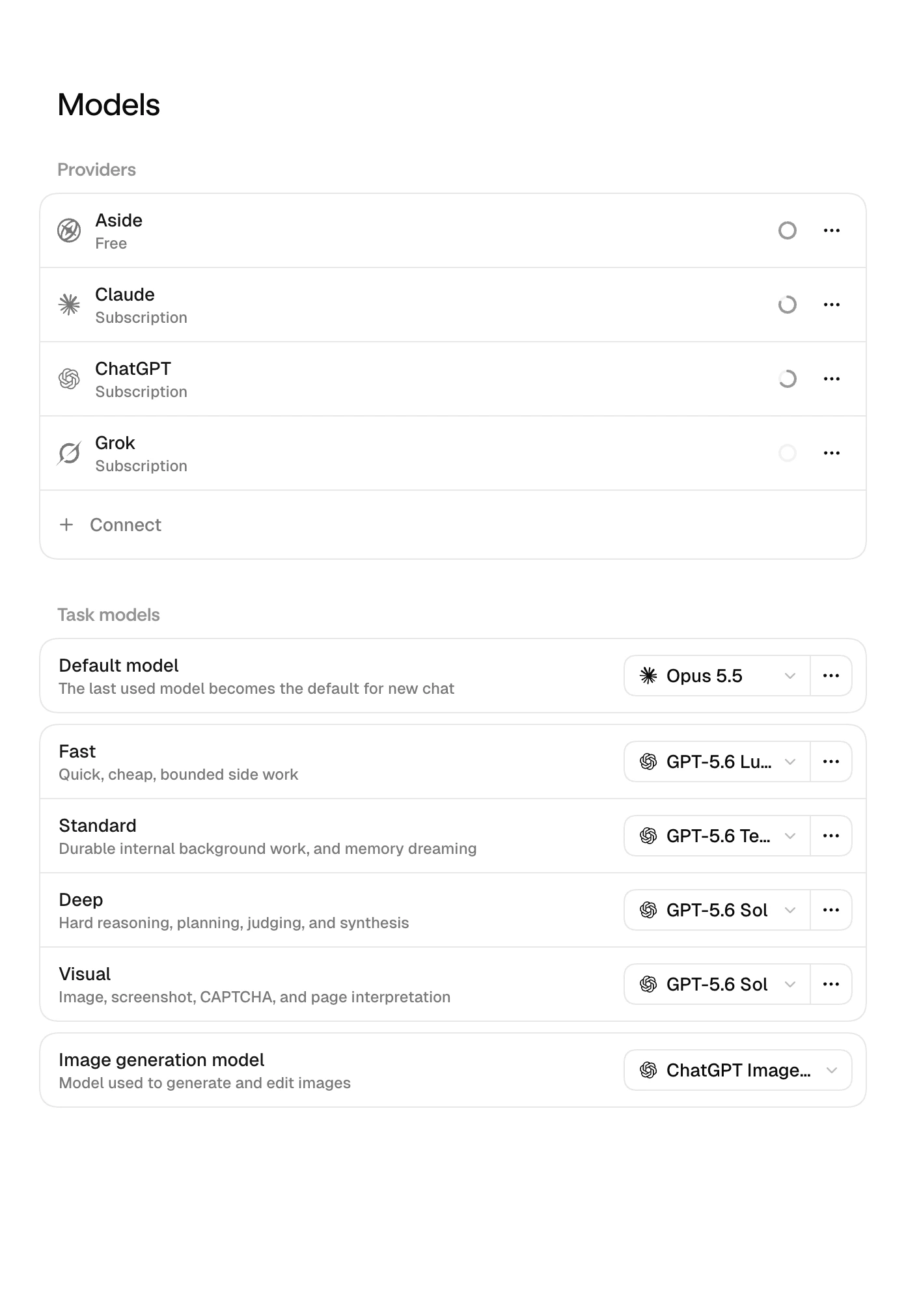
Task: Click the 'Hard reasoning, planning, judging, and synthesis' text
Action: pos(234,923)
